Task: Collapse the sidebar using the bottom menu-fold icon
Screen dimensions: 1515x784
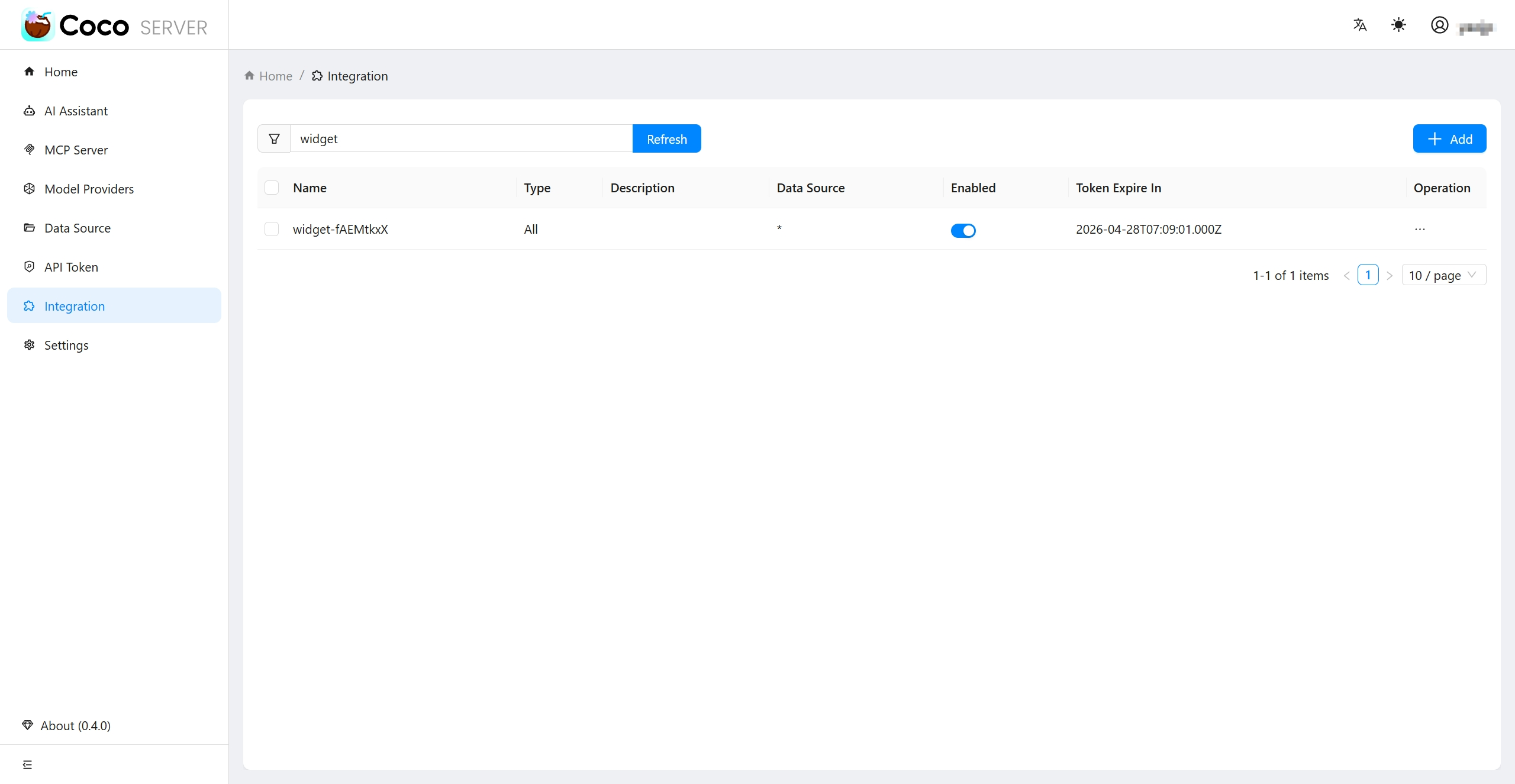Action: pos(27,764)
